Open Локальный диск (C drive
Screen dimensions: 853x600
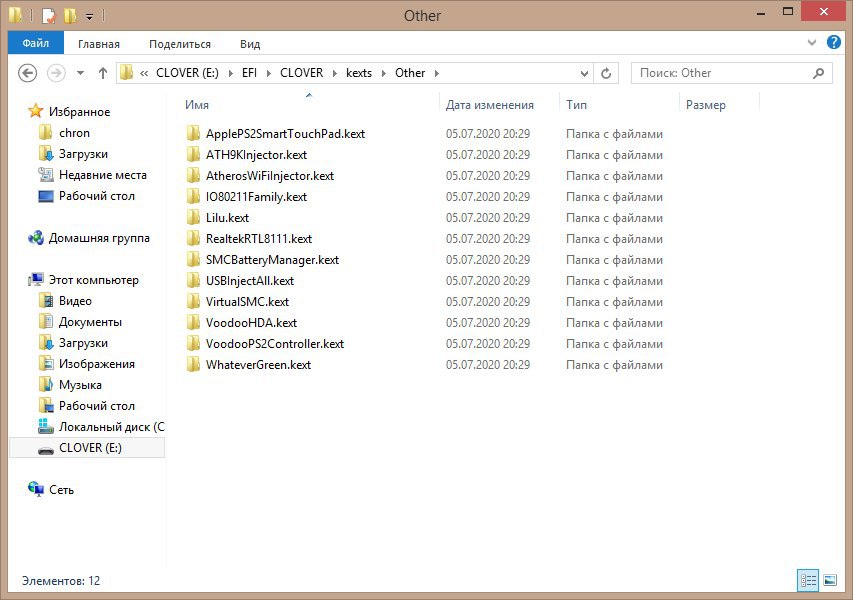coord(111,427)
